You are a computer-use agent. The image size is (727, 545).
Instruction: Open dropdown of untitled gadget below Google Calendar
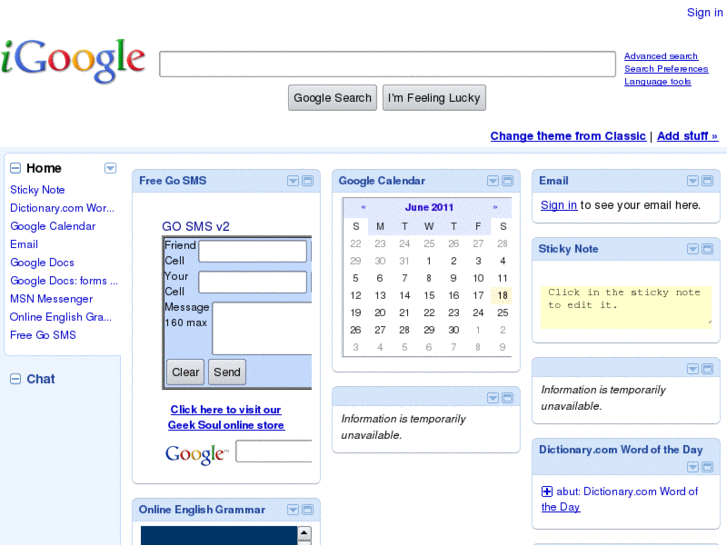pyautogui.click(x=493, y=398)
